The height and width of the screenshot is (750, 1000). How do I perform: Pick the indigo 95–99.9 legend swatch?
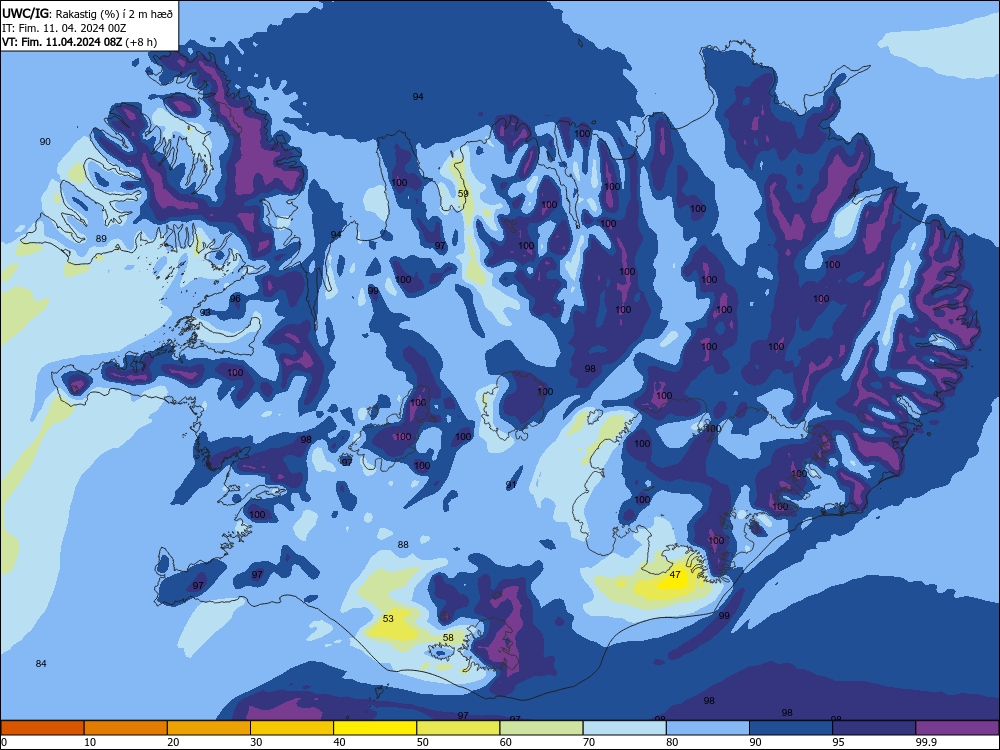[x=874, y=728]
